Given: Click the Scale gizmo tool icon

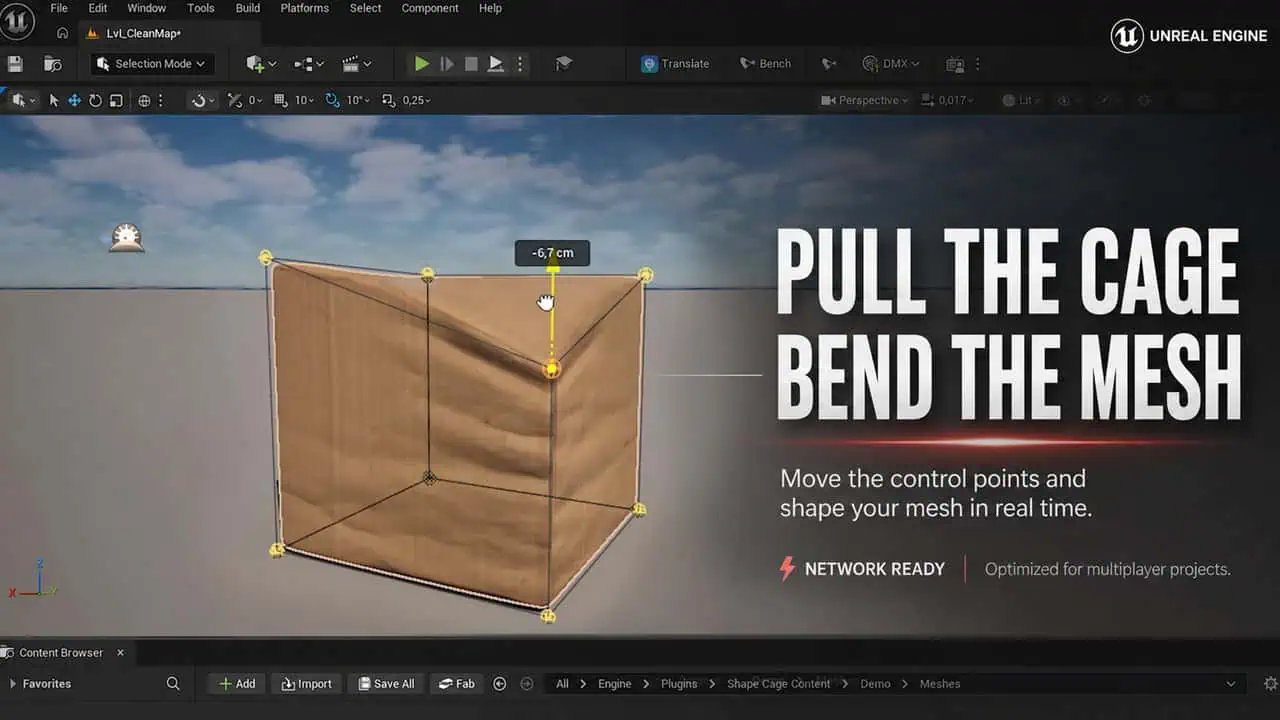Looking at the screenshot, I should pyautogui.click(x=116, y=101).
